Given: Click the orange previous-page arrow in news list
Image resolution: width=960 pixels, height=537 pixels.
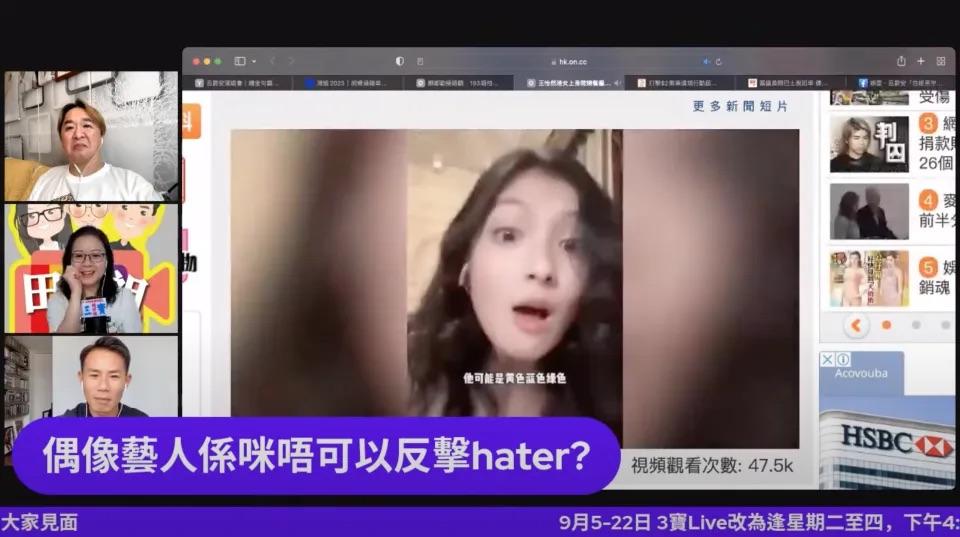Looking at the screenshot, I should [x=856, y=325].
